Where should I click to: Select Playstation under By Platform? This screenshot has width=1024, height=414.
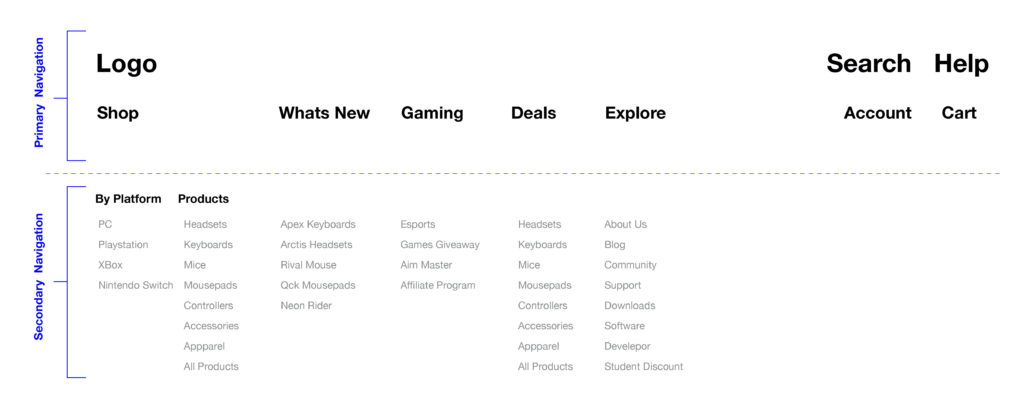pos(123,245)
